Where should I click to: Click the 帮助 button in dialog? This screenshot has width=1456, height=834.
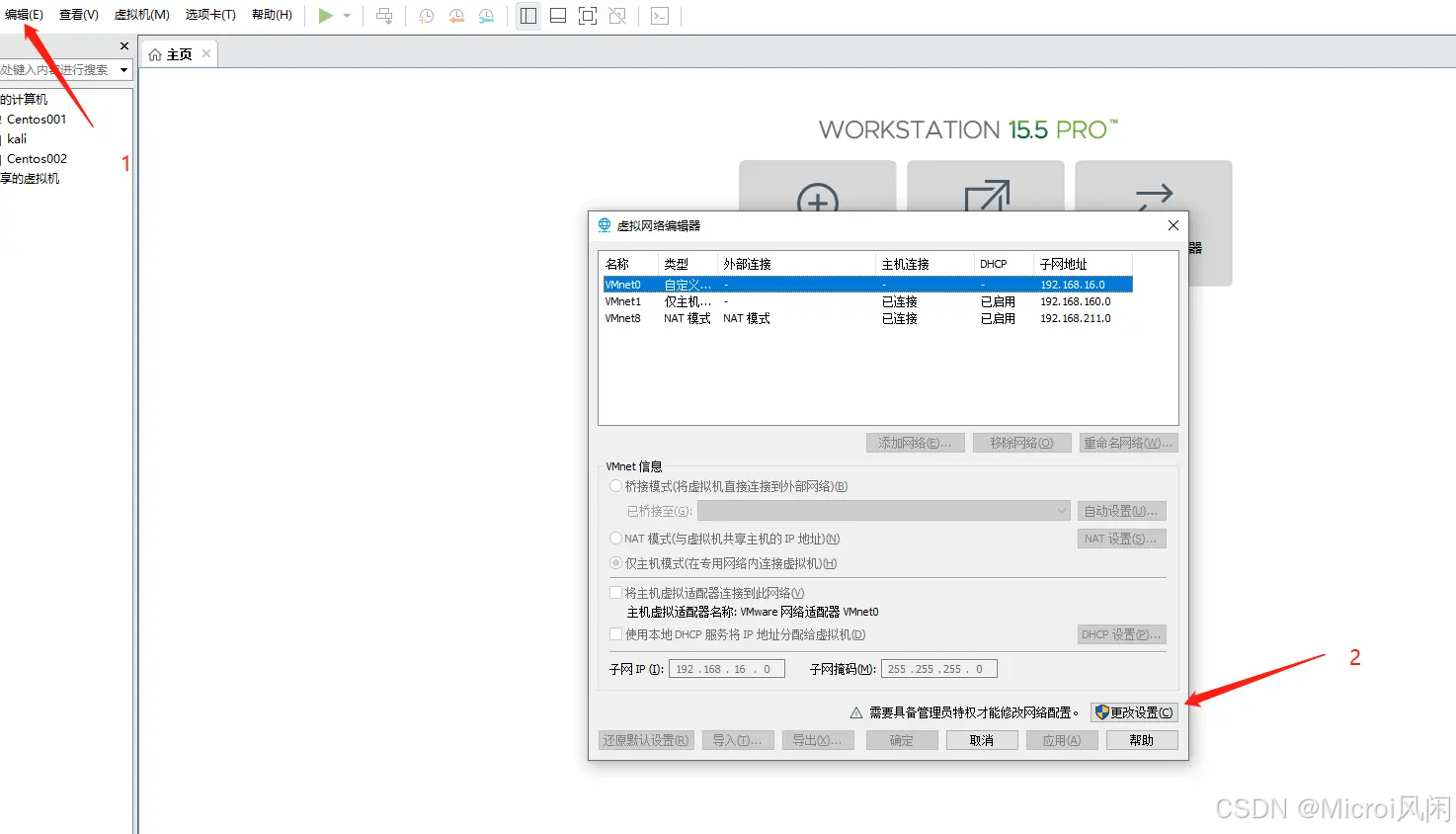point(1142,740)
